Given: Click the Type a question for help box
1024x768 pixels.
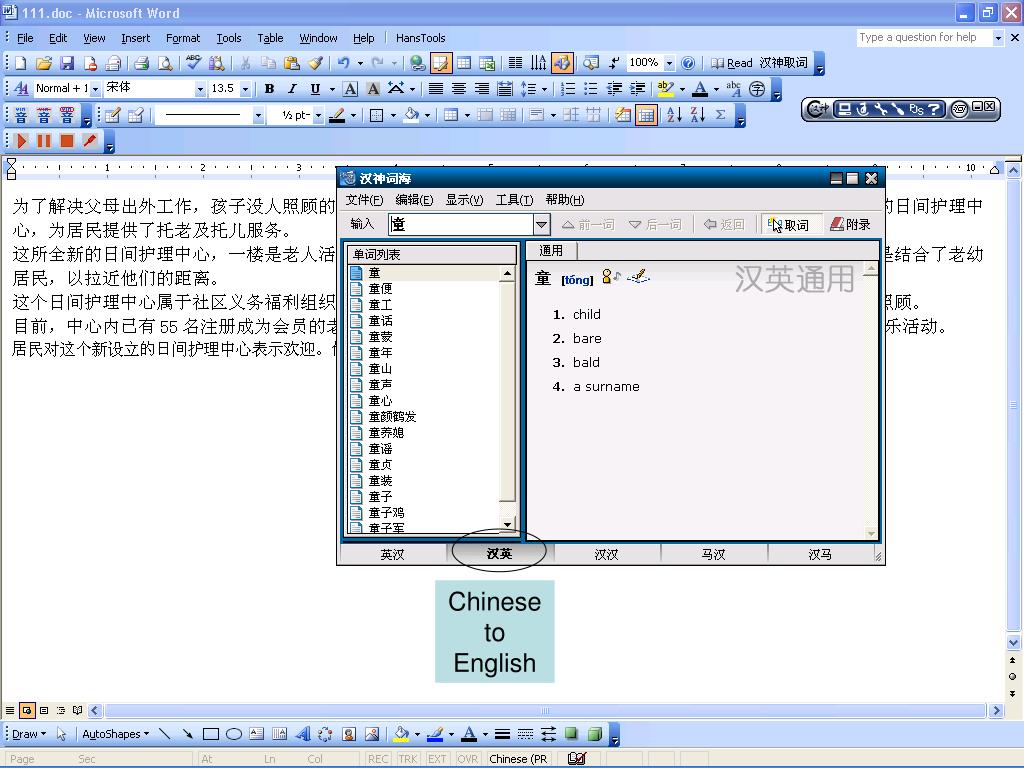Looking at the screenshot, I should pyautogui.click(x=924, y=38).
